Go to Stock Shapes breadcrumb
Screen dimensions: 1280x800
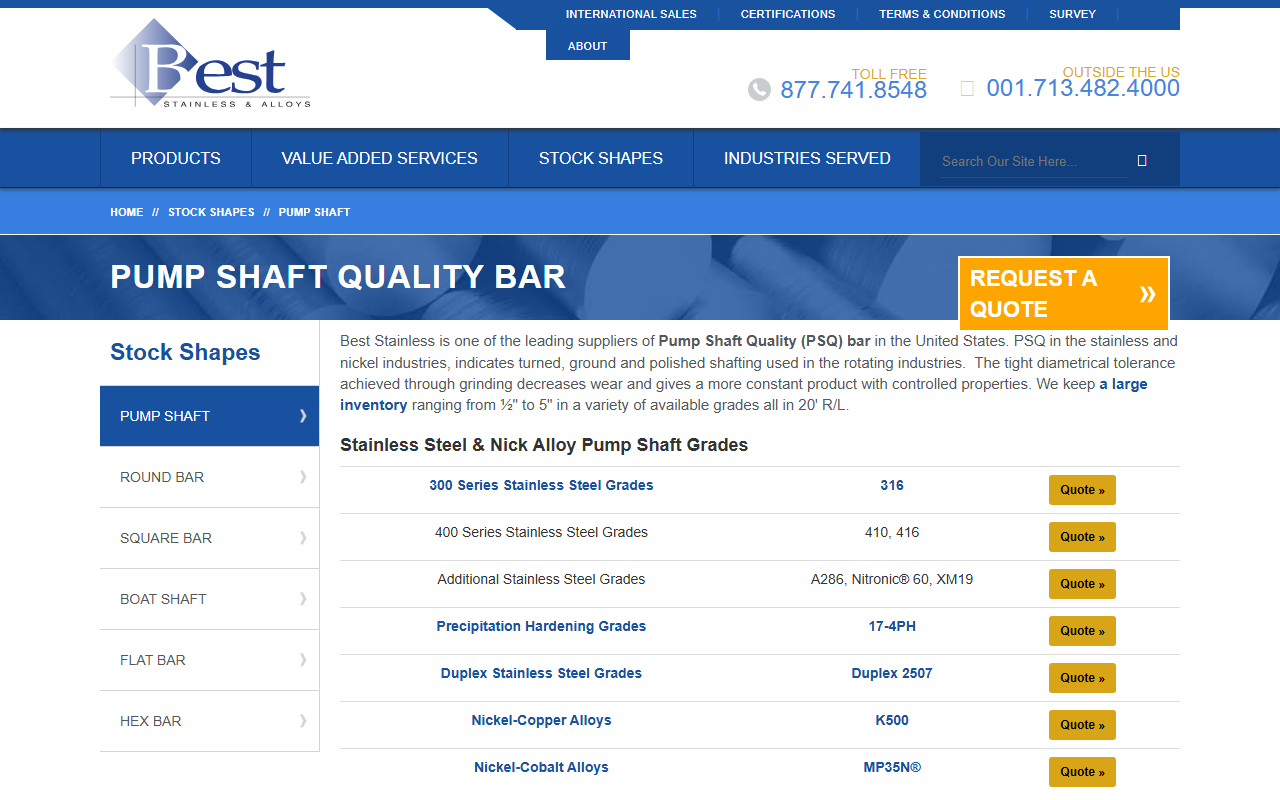[x=211, y=212]
